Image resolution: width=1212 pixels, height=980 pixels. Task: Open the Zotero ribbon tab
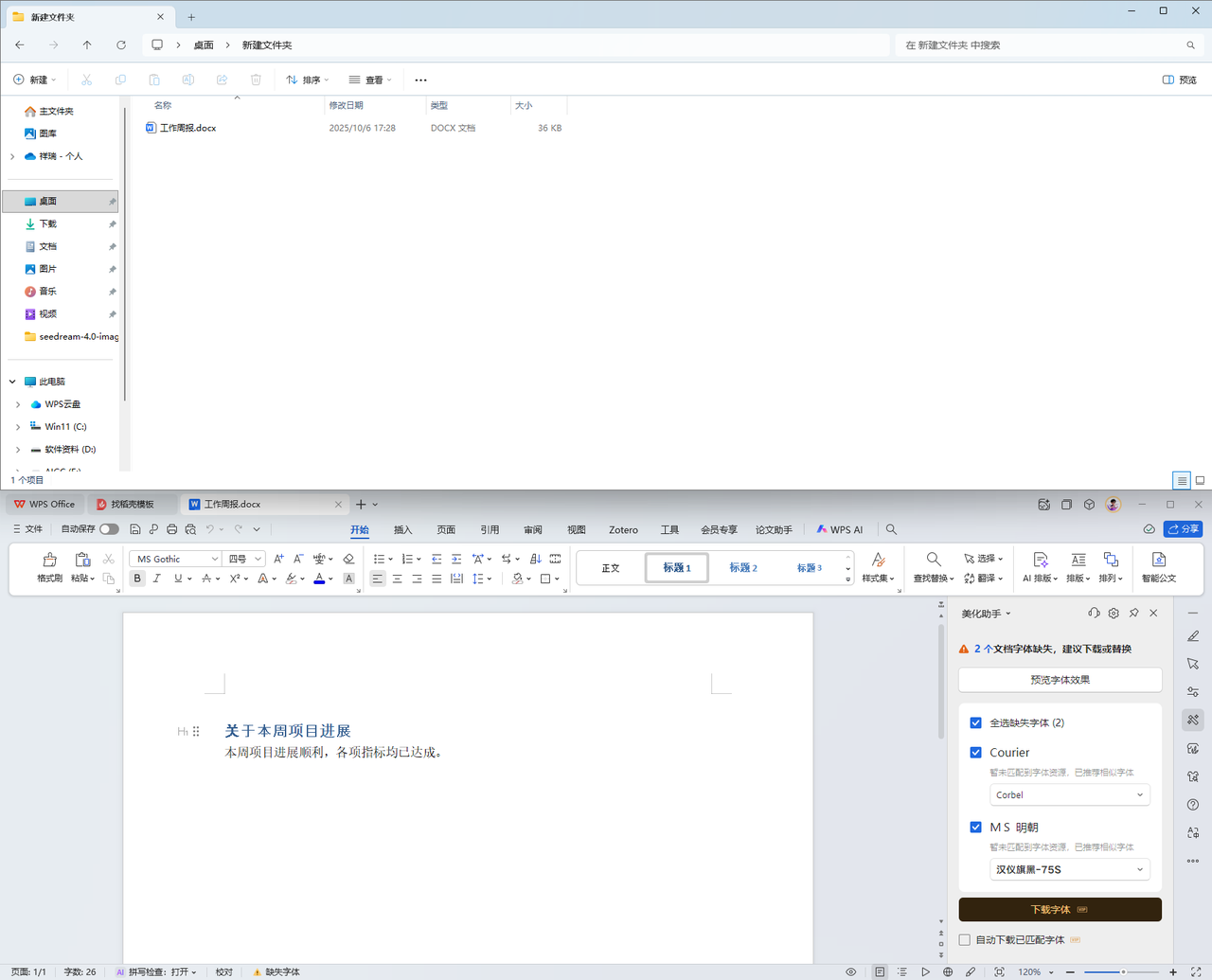[x=623, y=529]
